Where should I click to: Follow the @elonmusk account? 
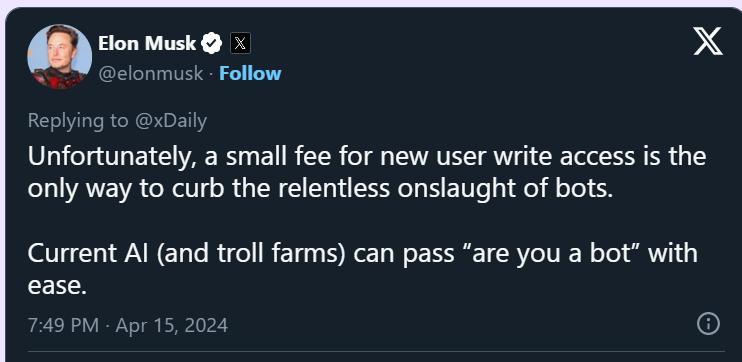pos(250,73)
